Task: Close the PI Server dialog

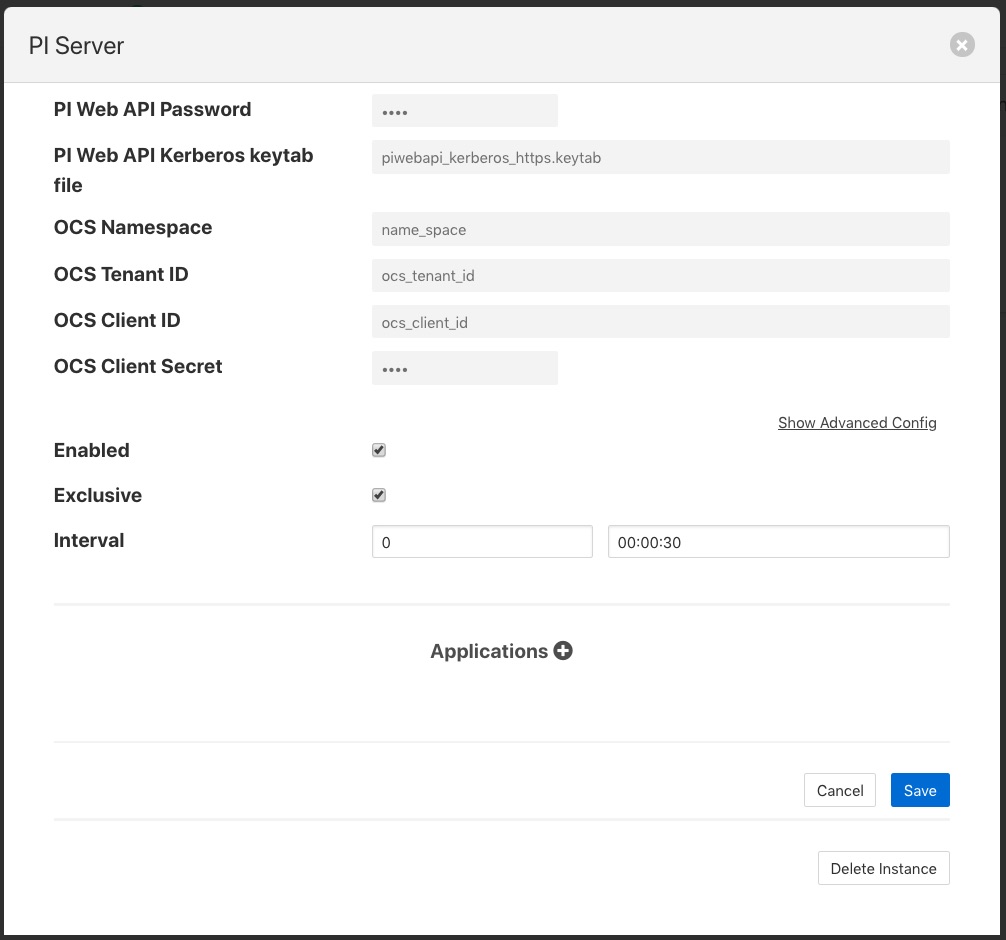Action: click(x=961, y=45)
